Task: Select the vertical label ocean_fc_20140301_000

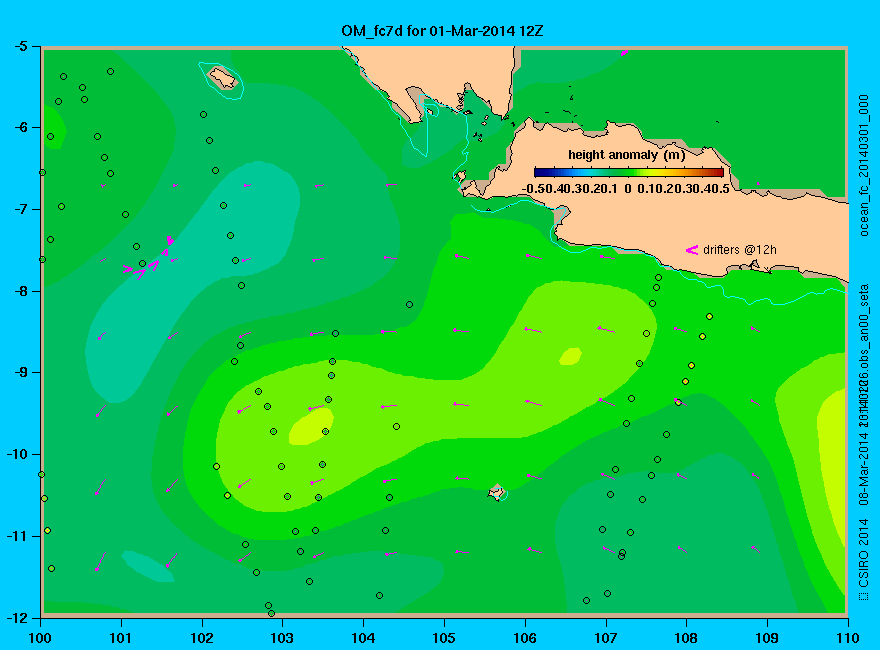Action: click(864, 165)
